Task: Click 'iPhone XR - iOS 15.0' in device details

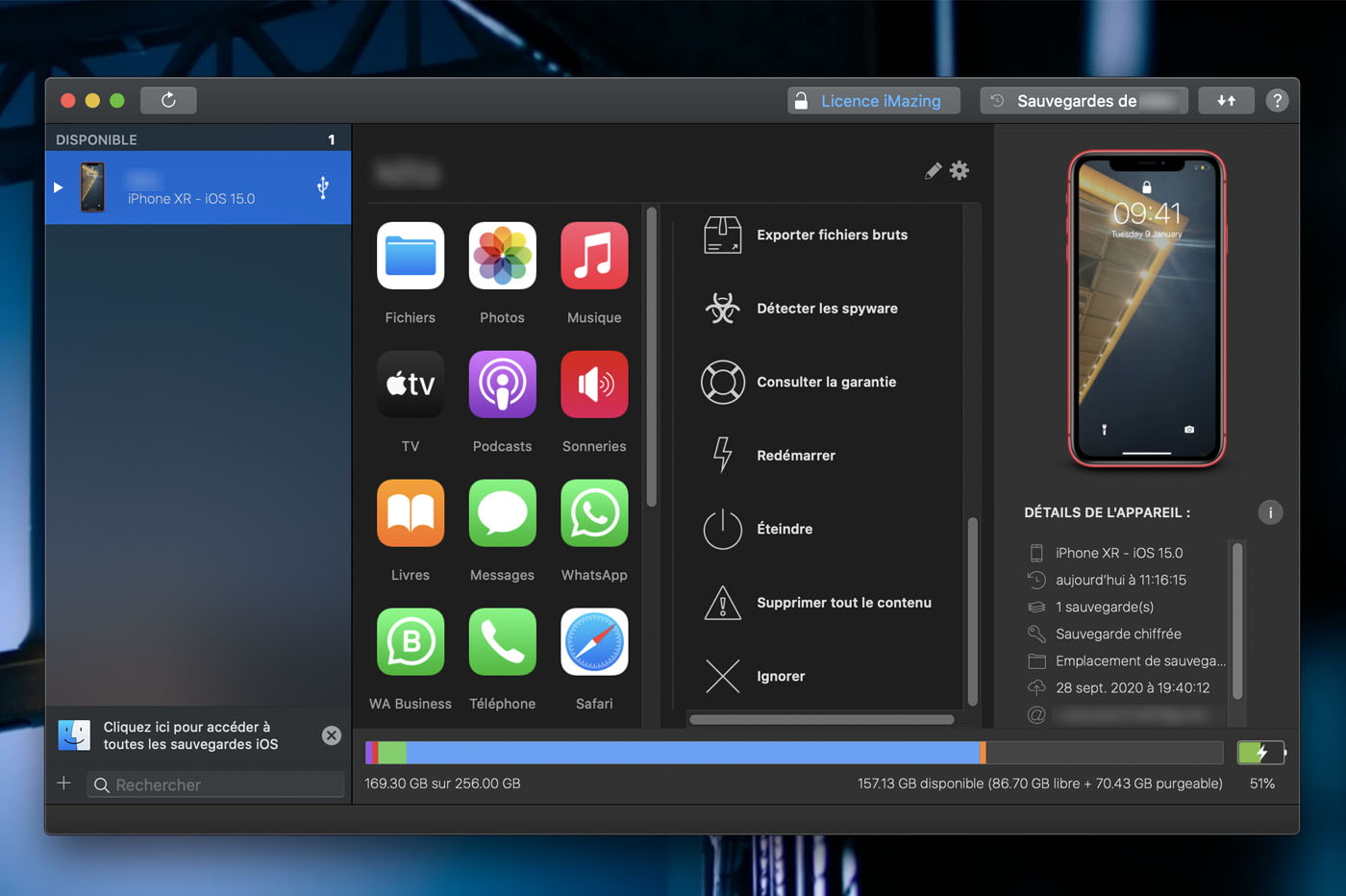Action: click(1119, 553)
